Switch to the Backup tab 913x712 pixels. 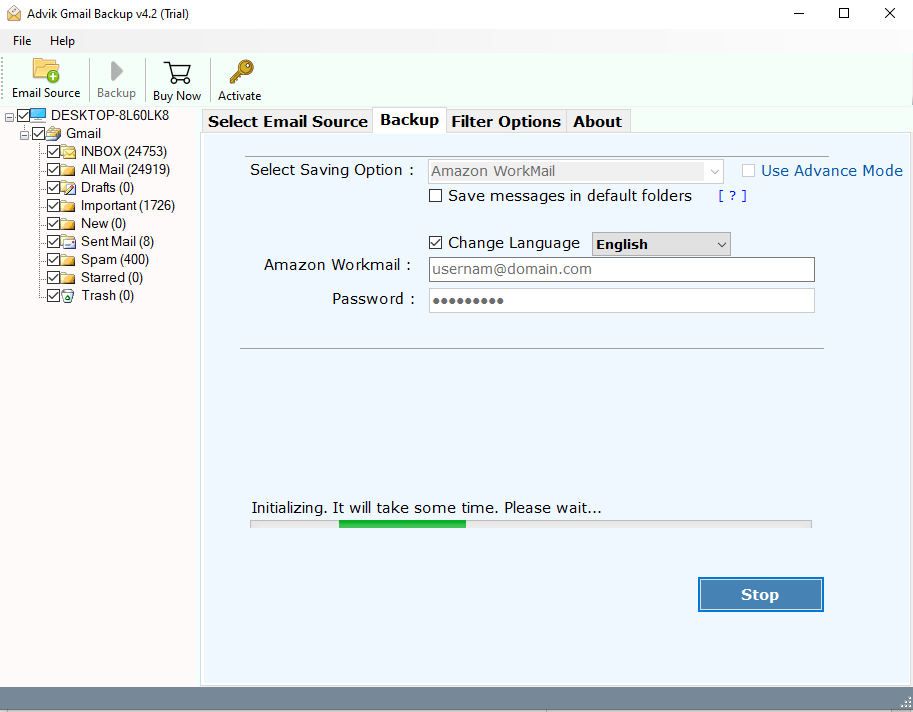(409, 120)
